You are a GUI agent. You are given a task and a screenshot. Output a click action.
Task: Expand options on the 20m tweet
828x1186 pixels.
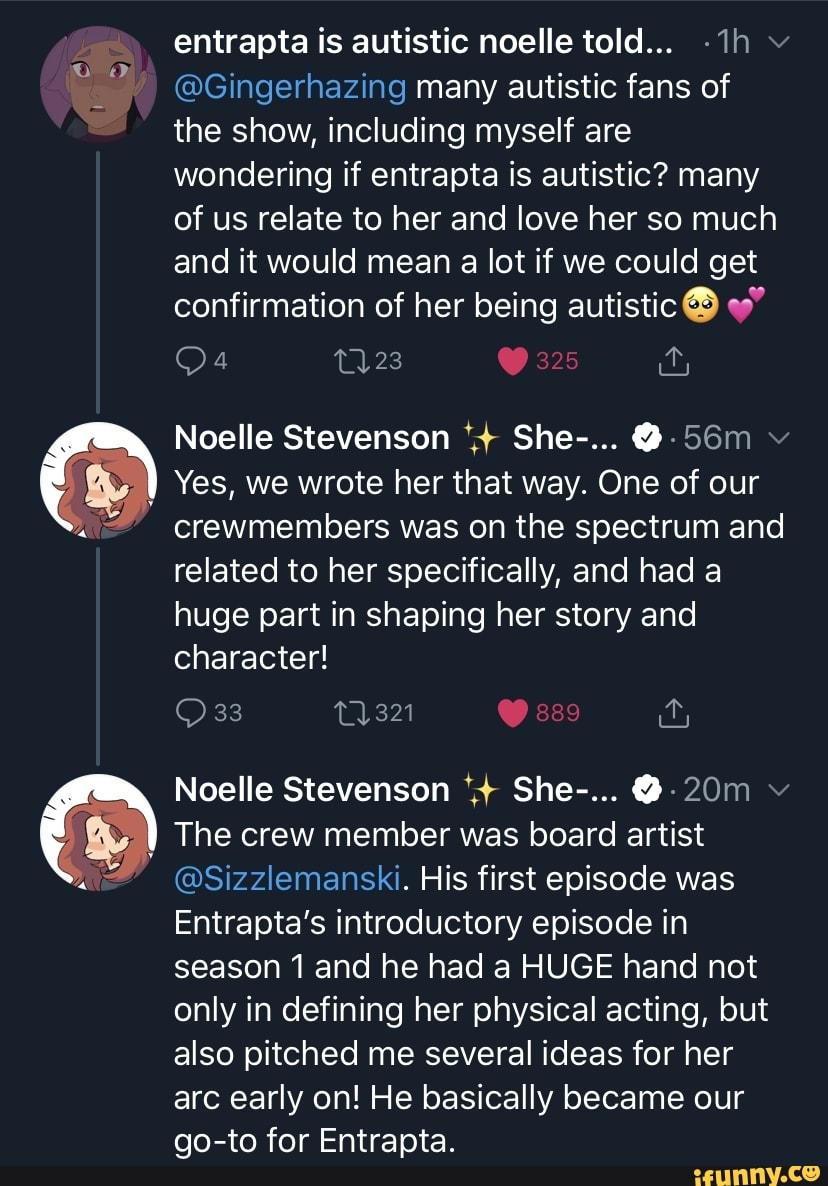[x=781, y=789]
